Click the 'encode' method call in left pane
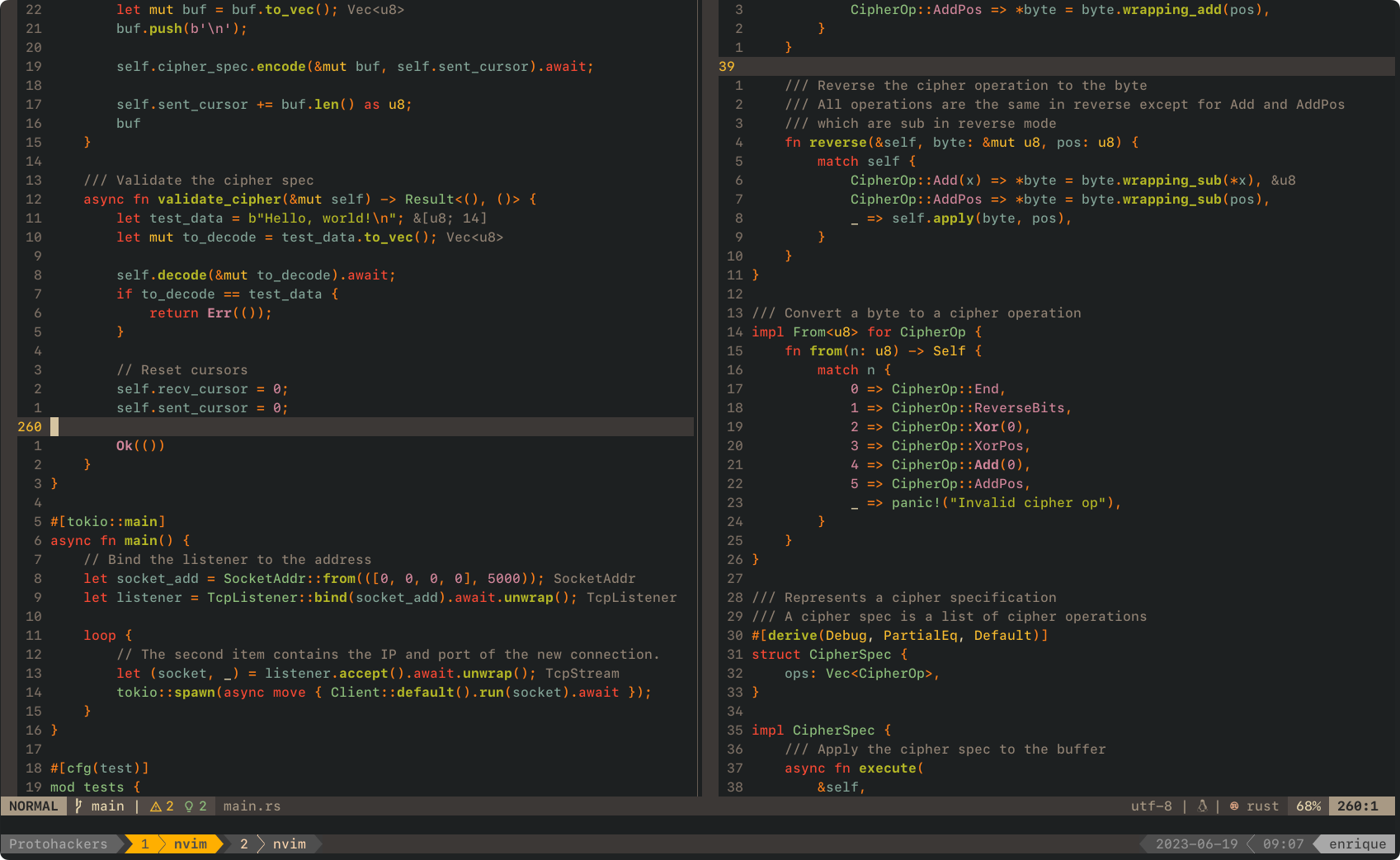1400x860 pixels. (x=281, y=67)
